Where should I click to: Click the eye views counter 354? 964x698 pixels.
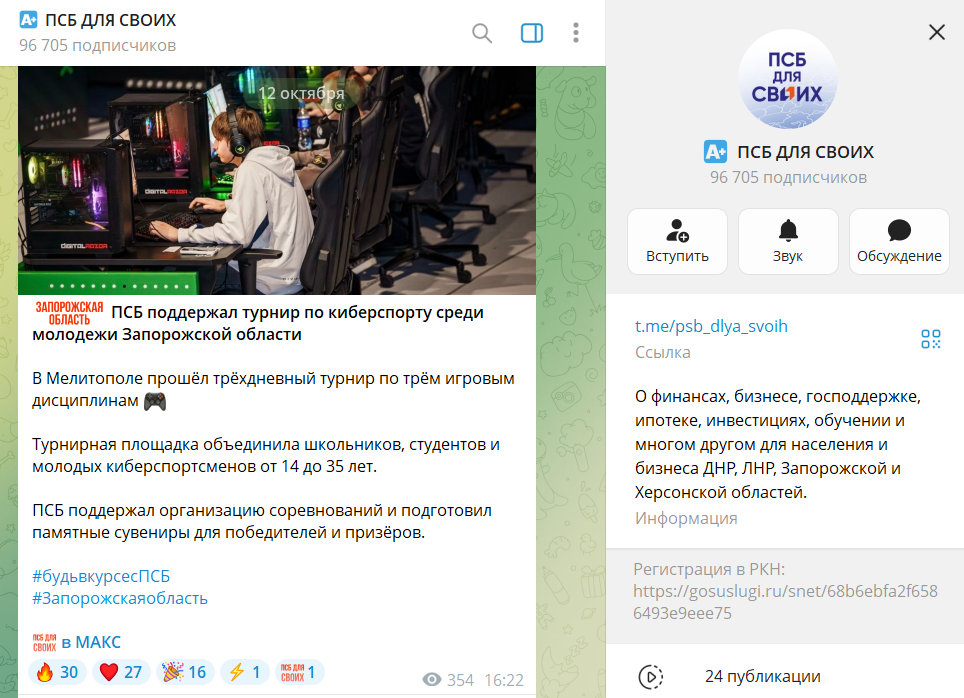(448, 680)
